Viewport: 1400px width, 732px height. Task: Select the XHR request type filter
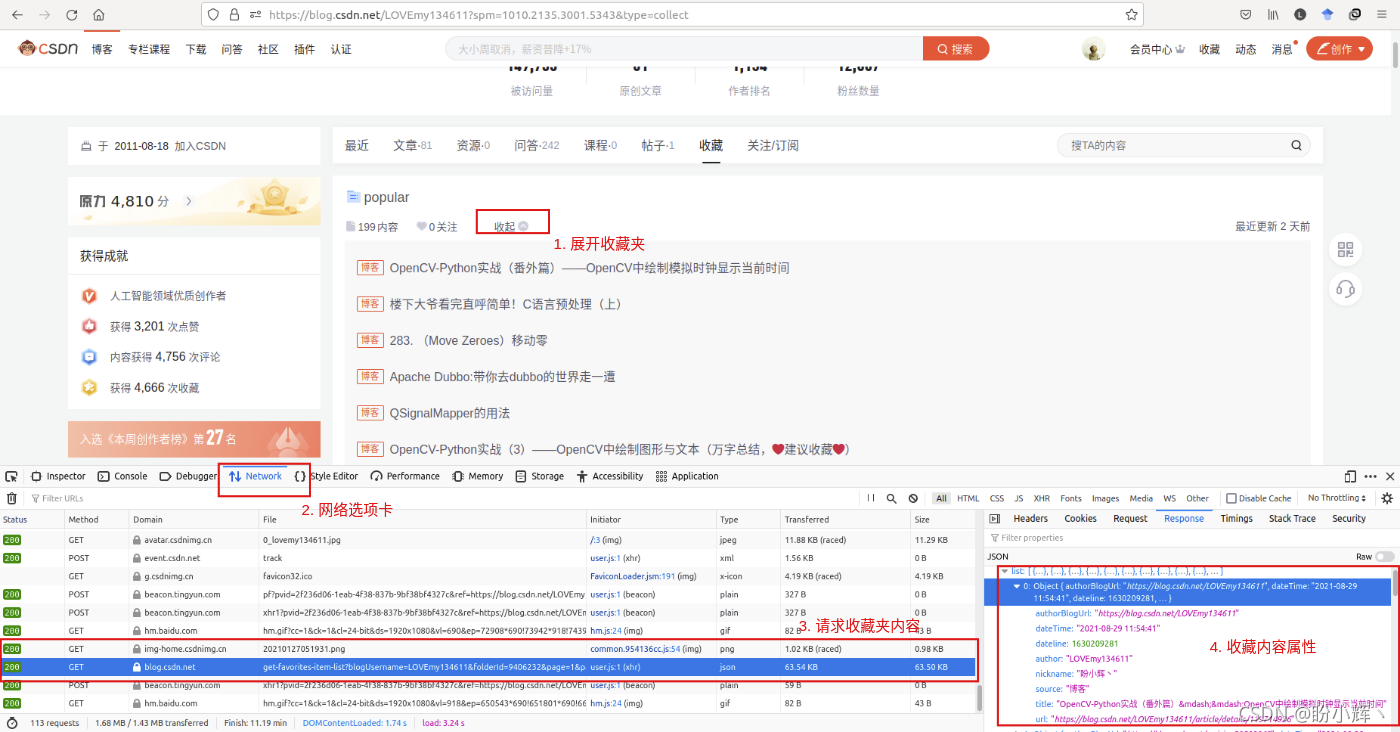click(1041, 498)
